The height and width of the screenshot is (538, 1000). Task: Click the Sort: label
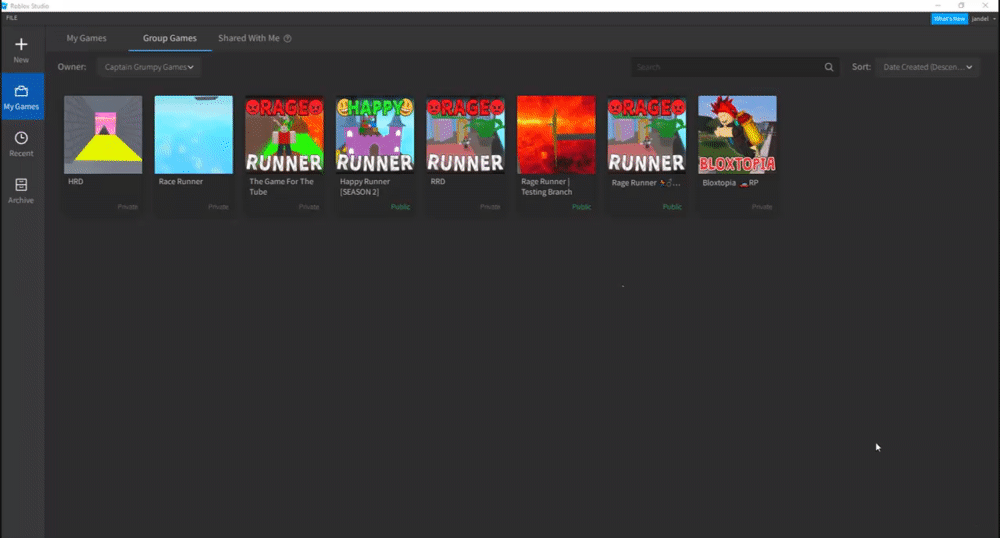[x=861, y=67]
